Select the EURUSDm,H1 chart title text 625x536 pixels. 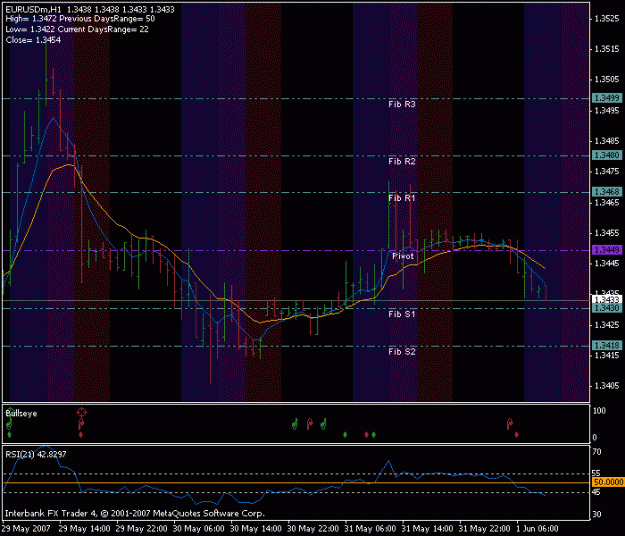pyautogui.click(x=33, y=9)
